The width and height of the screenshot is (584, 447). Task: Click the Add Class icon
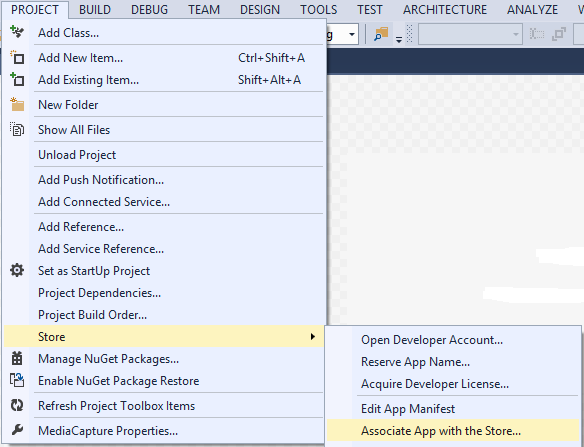(17, 32)
